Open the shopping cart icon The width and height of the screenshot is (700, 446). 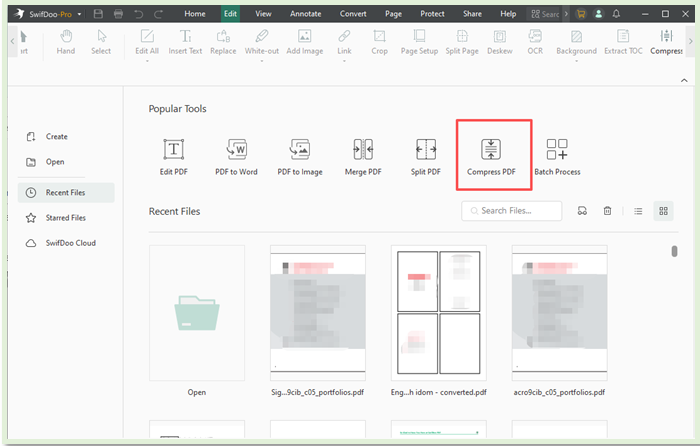tap(580, 14)
